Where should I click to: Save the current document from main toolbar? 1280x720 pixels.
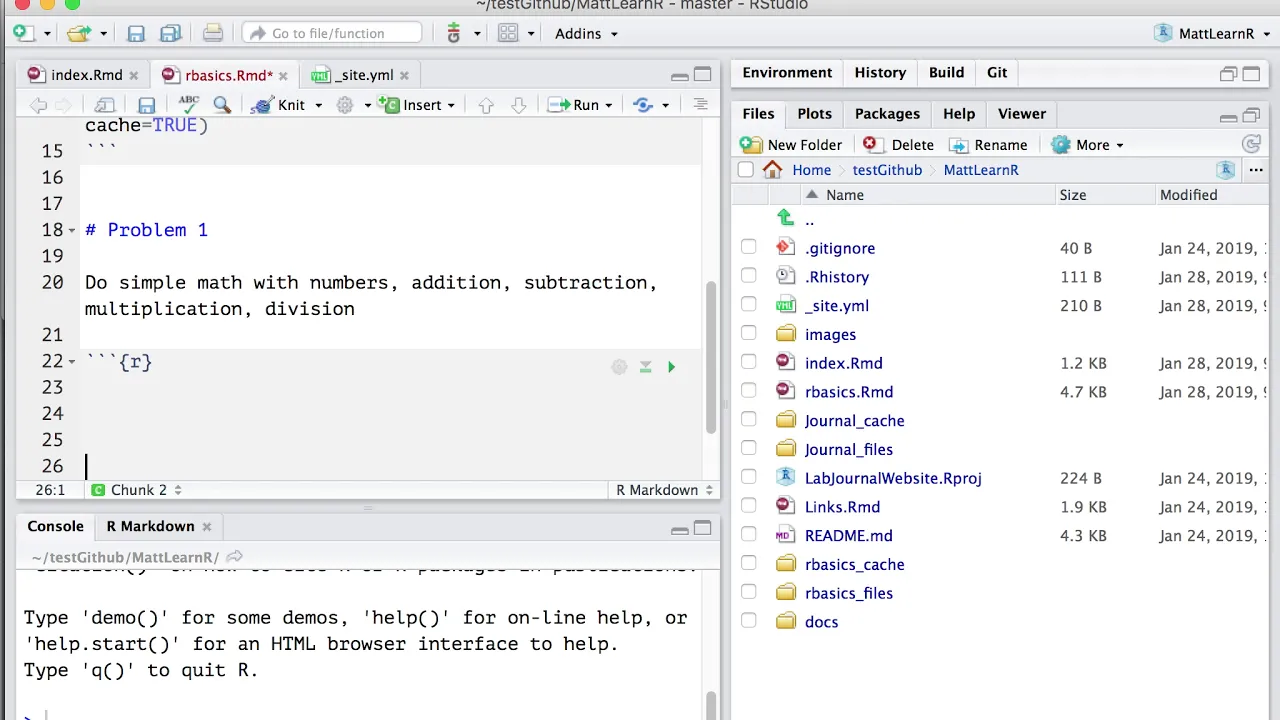(x=136, y=33)
